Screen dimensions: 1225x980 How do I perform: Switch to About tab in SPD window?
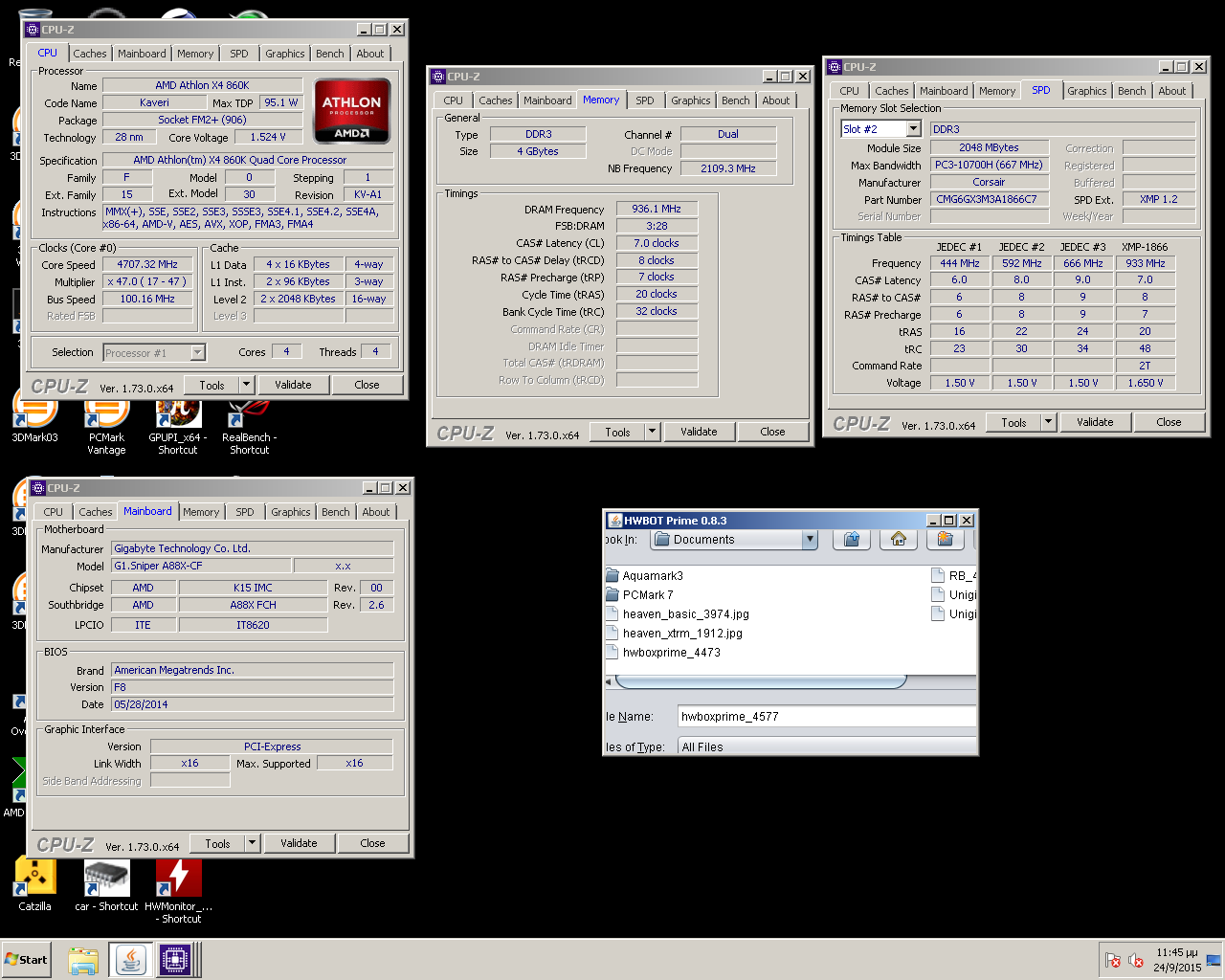[x=1172, y=91]
